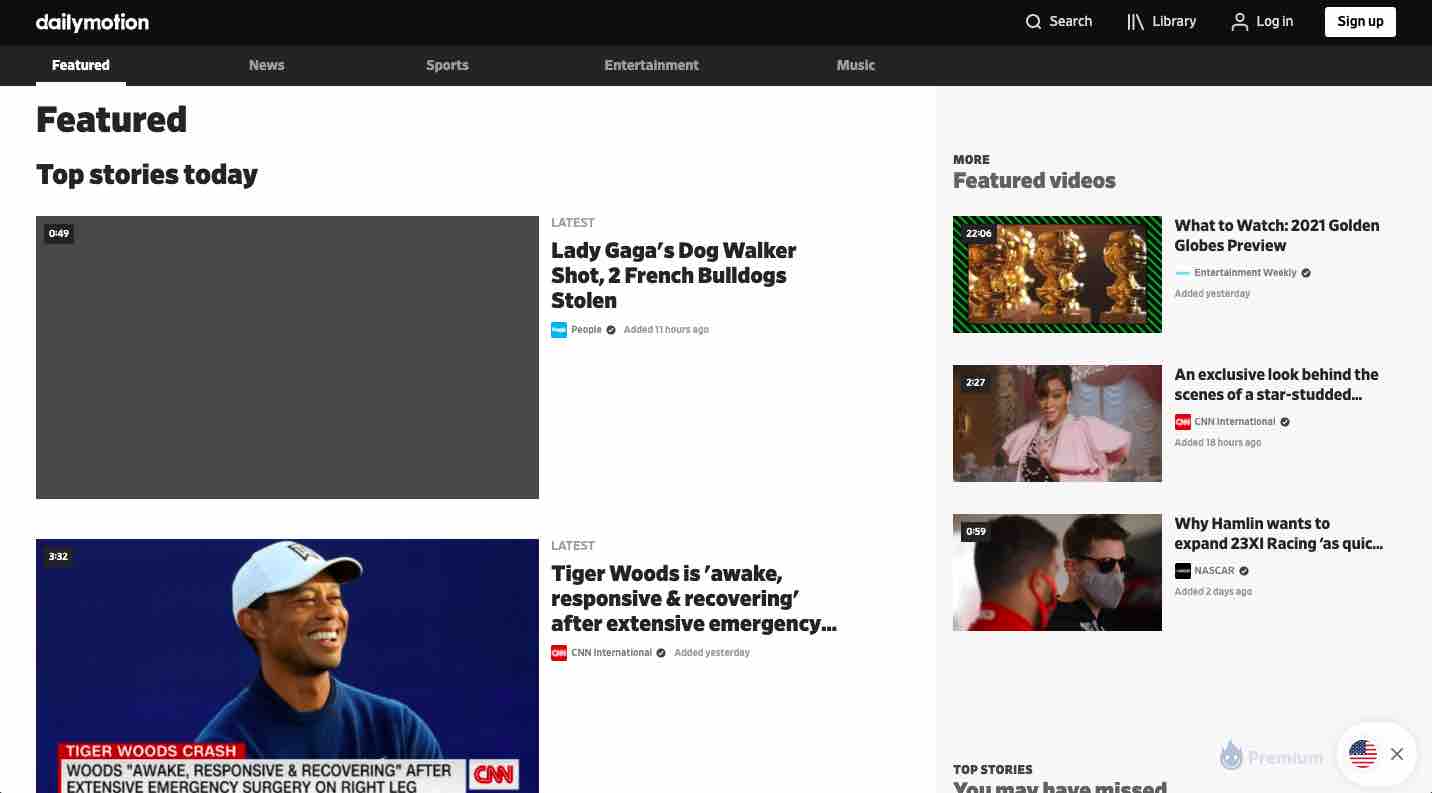This screenshot has height=793, width=1432.
Task: Click CNN icon under exclusive look video
Action: click(1183, 422)
